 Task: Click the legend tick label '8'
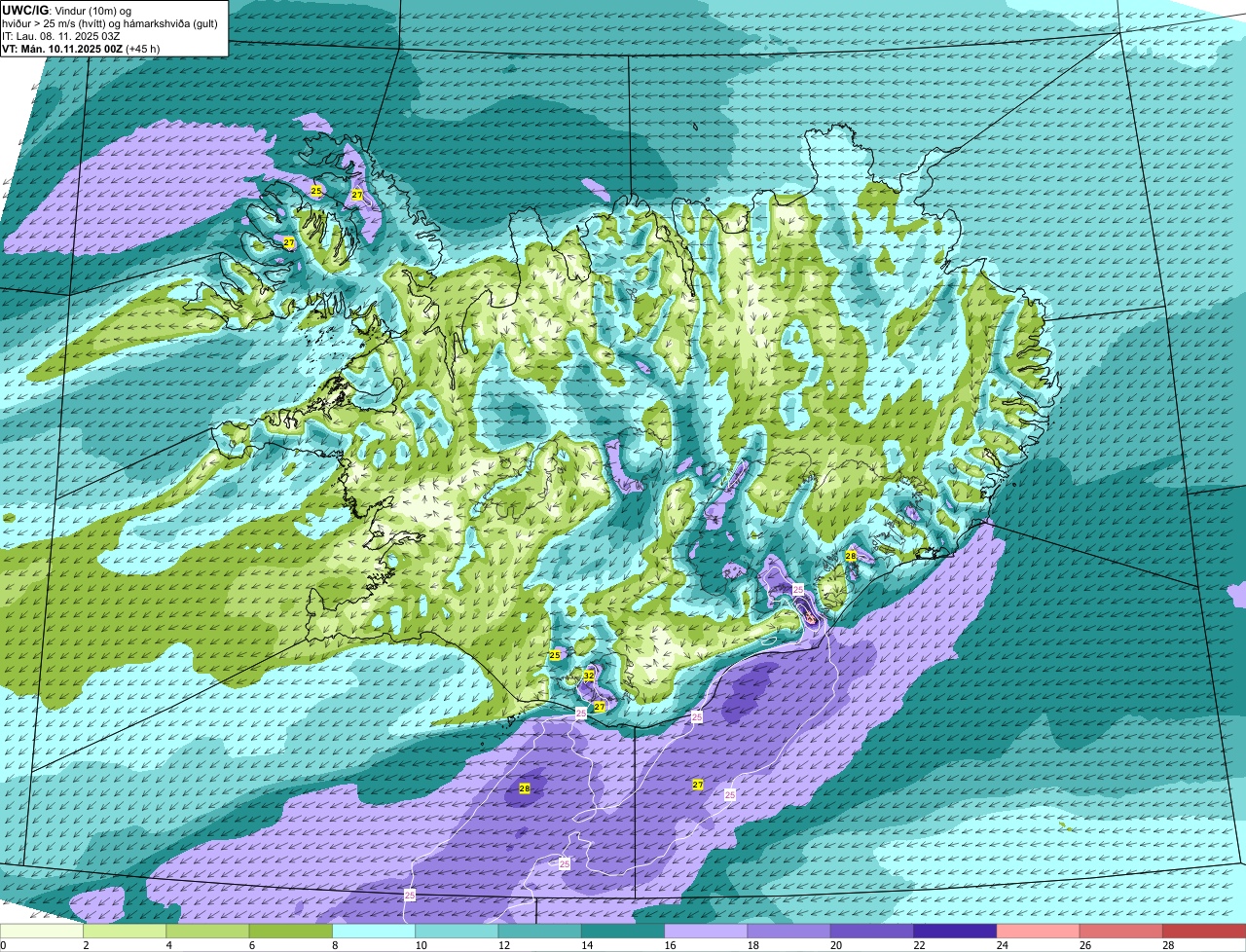334,945
